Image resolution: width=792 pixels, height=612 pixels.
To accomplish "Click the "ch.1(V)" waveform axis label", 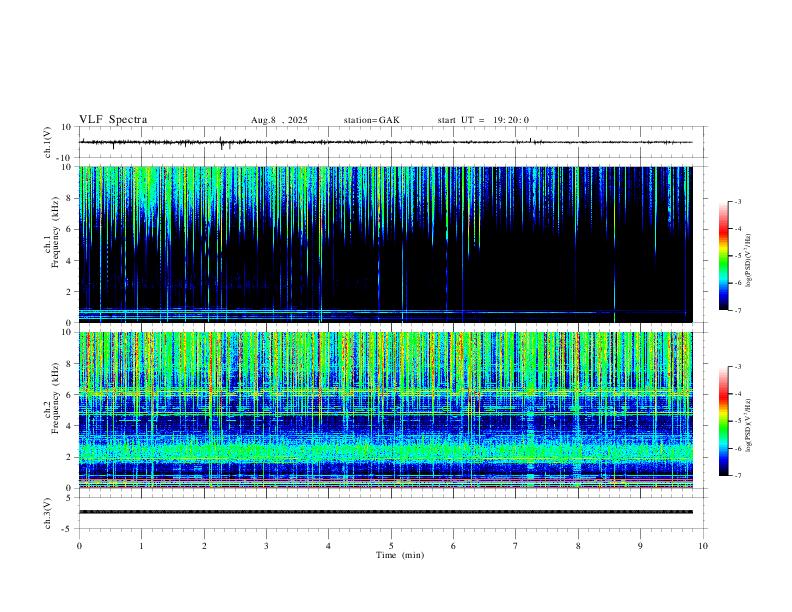I will pyautogui.click(x=48, y=142).
